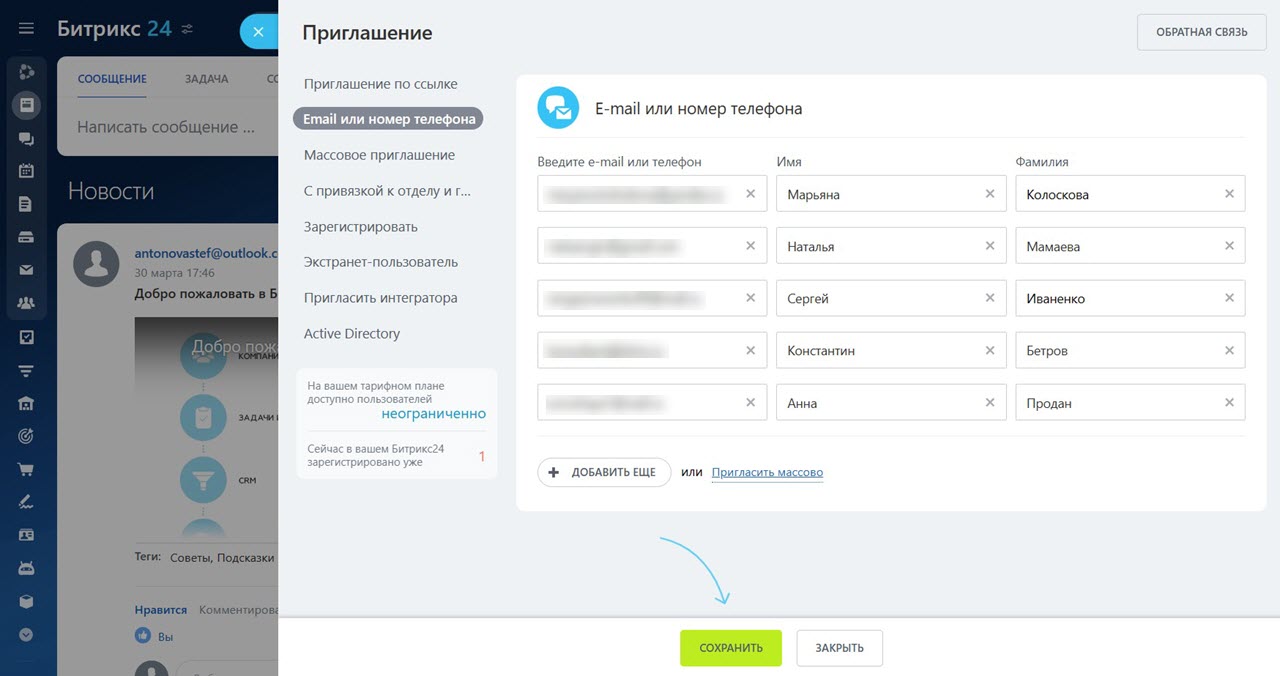Select the Массовое приглашение menu item
The image size is (1280, 676).
pos(379,155)
